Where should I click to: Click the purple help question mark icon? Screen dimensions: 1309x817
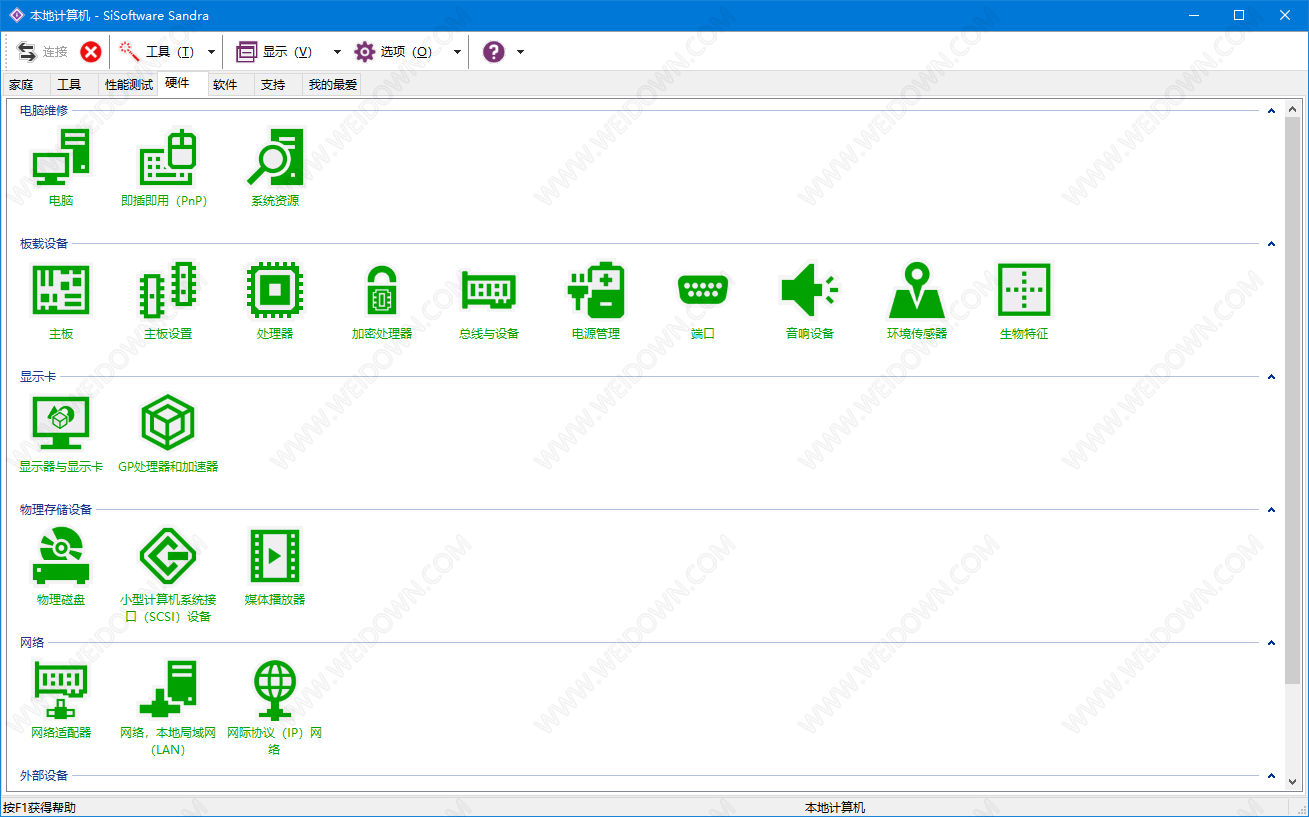click(494, 52)
